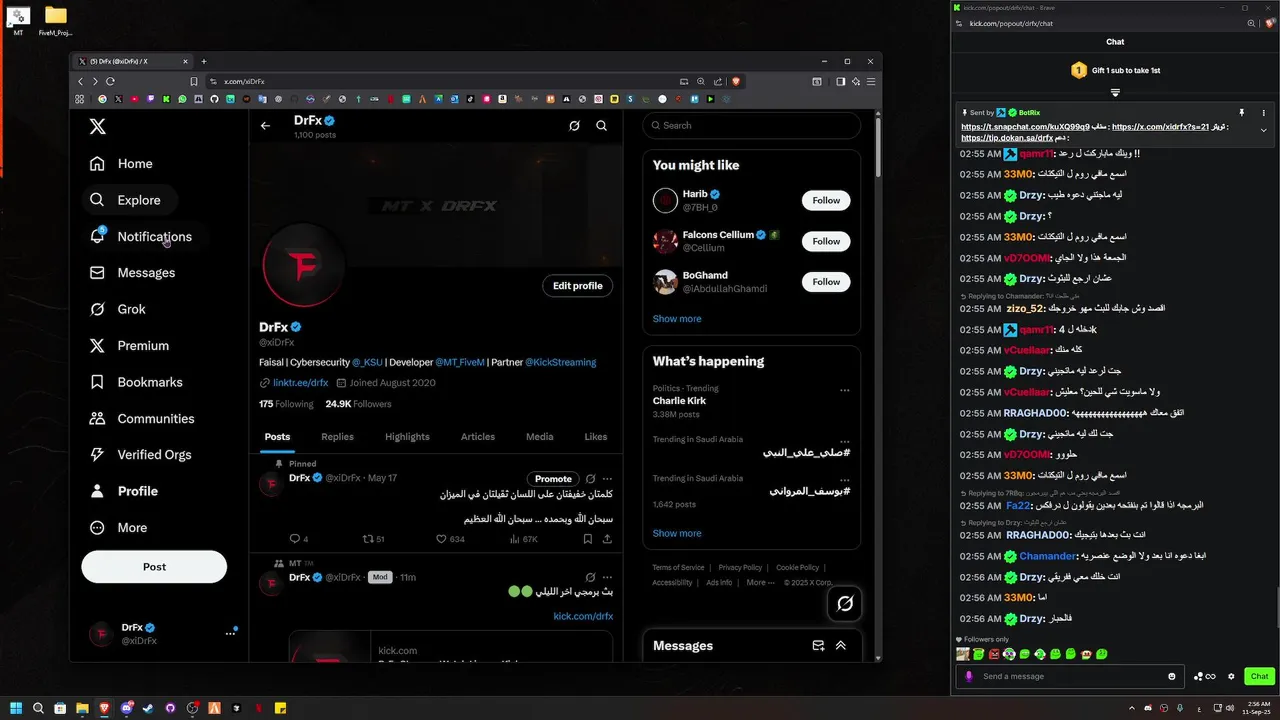Click the views icon on pinned post

(515, 539)
